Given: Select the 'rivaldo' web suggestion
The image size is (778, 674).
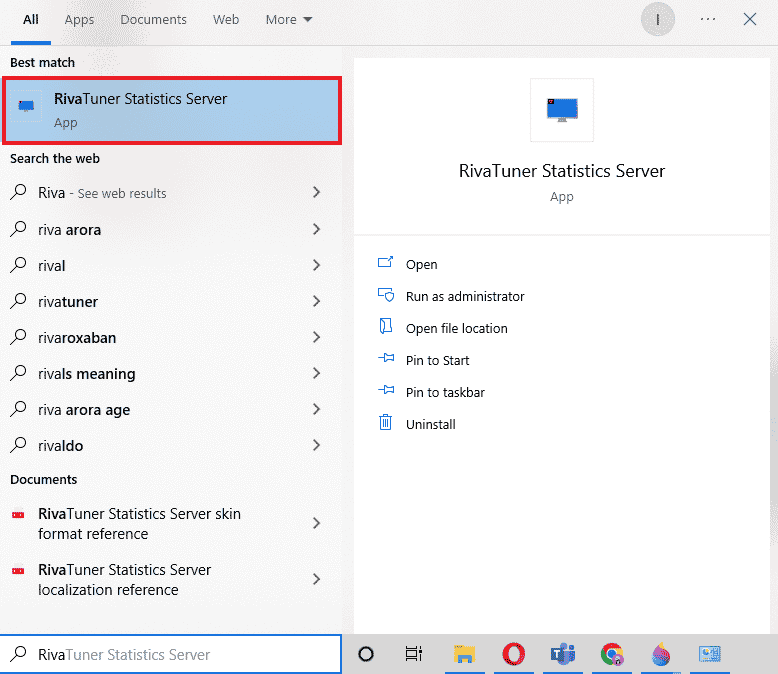Looking at the screenshot, I should coord(172,445).
